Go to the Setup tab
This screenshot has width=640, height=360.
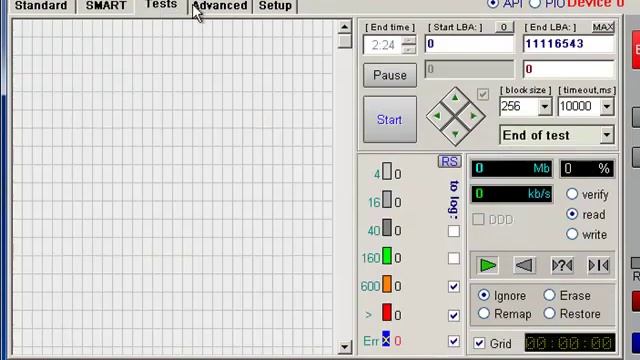point(275,6)
